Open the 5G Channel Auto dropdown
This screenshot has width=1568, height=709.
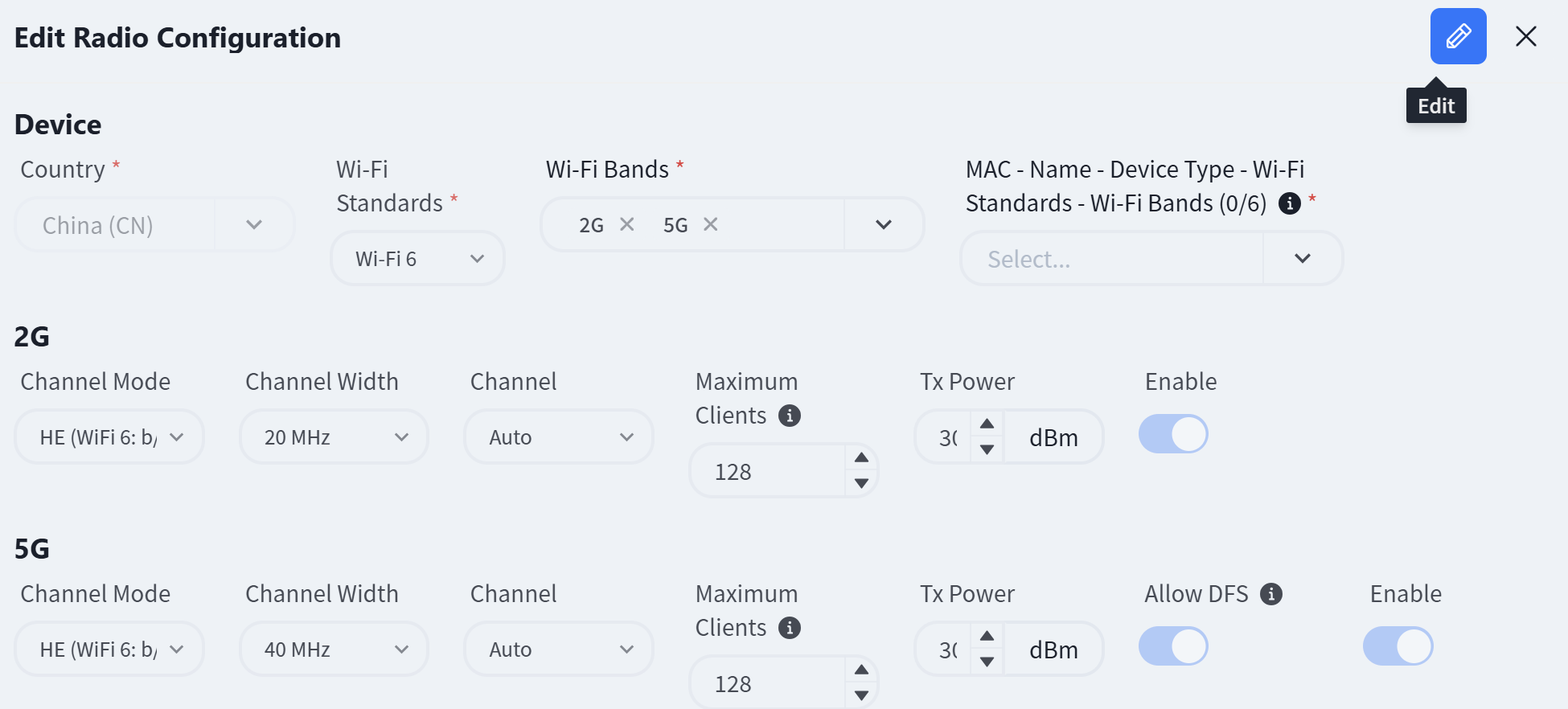click(x=559, y=649)
